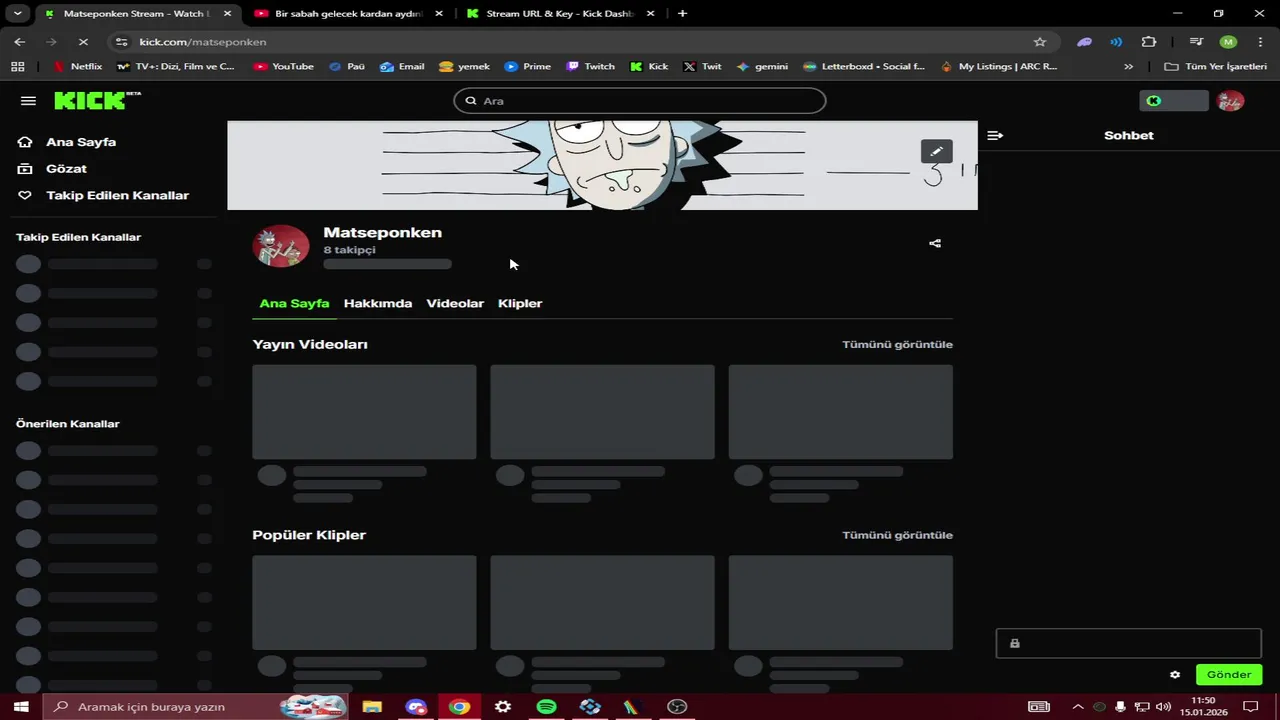This screenshot has width=1280, height=720.
Task: Go back with browser back arrow
Action: click(x=20, y=42)
